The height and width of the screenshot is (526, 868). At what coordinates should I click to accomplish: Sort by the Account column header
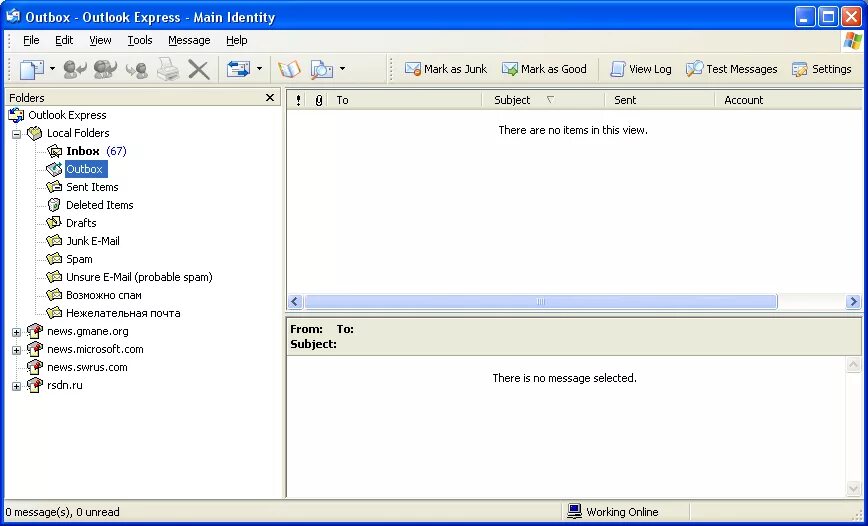[x=788, y=100]
